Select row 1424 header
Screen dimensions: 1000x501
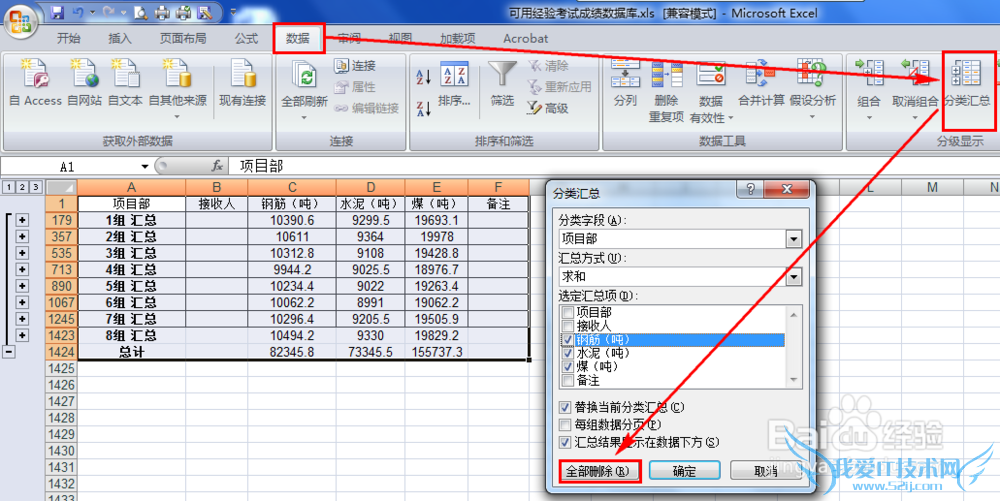pyautogui.click(x=61, y=352)
